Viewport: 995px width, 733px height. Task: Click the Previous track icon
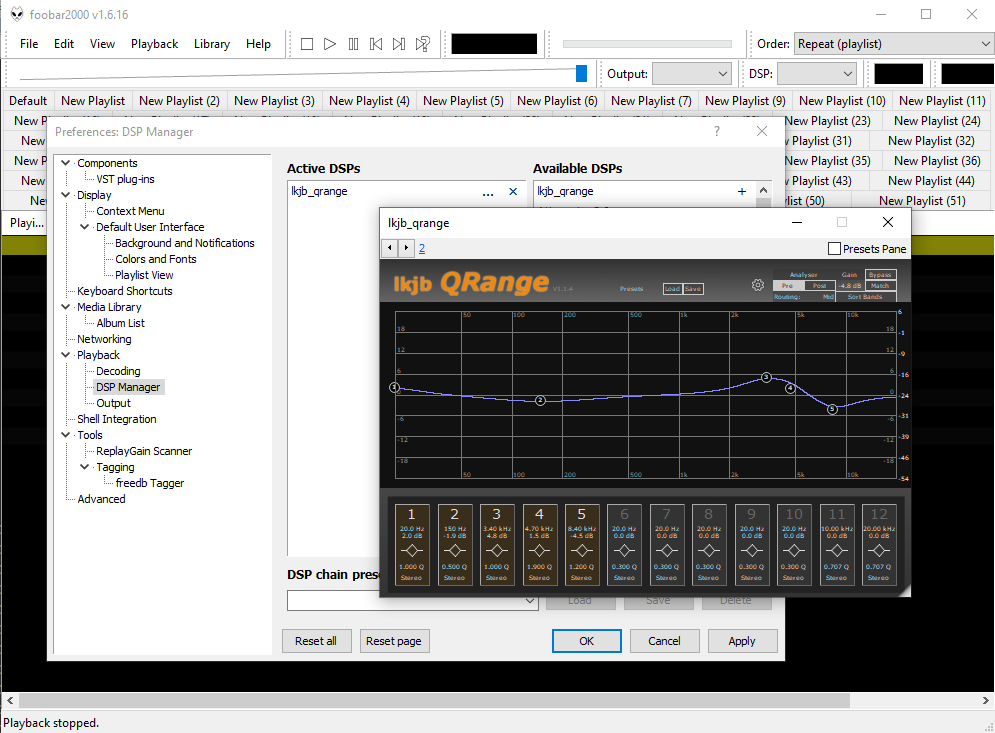pyautogui.click(x=376, y=44)
